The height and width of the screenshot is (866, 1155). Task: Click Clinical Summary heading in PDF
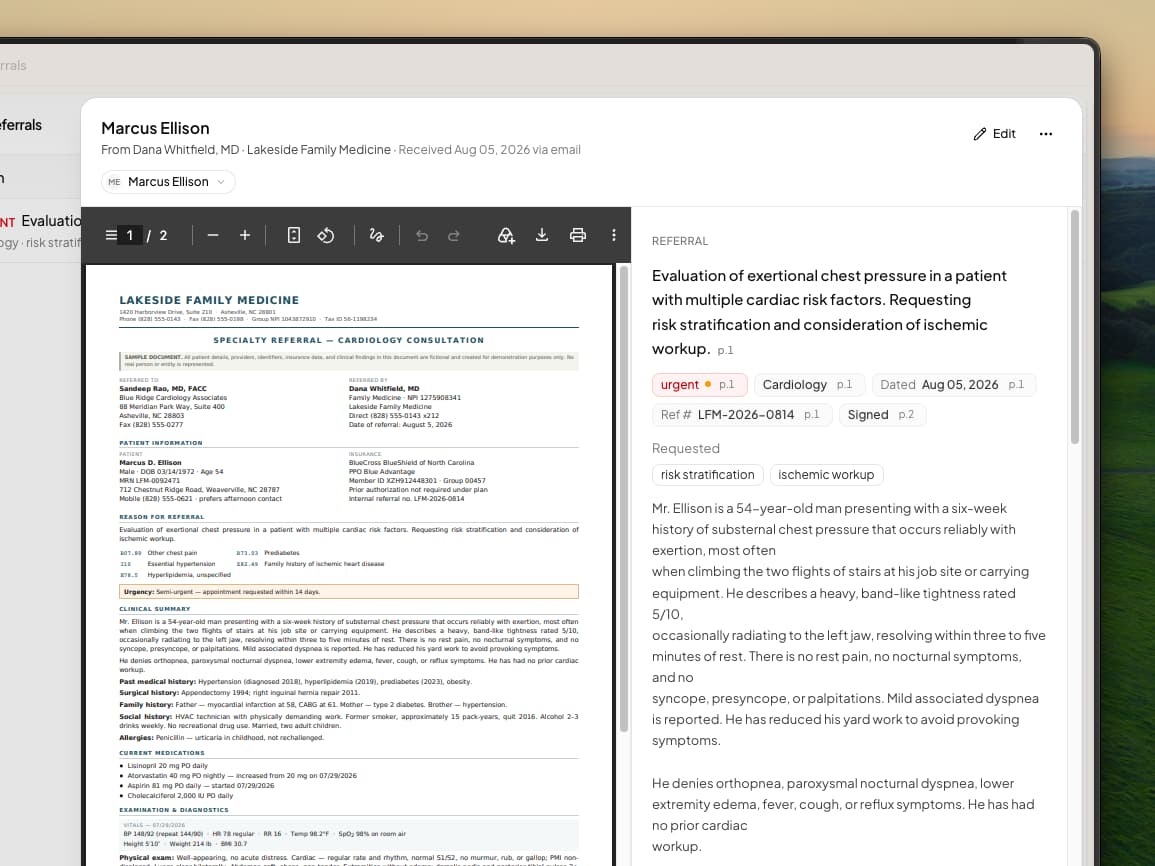155,609
